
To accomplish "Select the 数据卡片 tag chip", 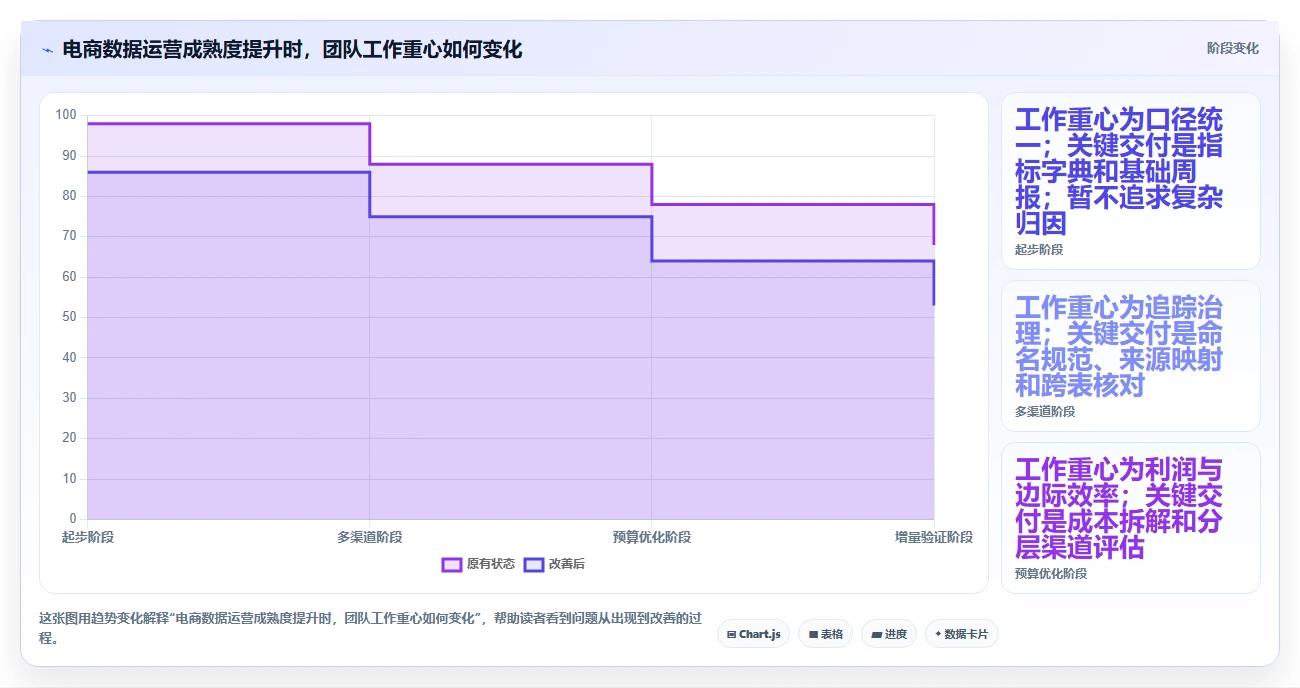I will tap(961, 634).
